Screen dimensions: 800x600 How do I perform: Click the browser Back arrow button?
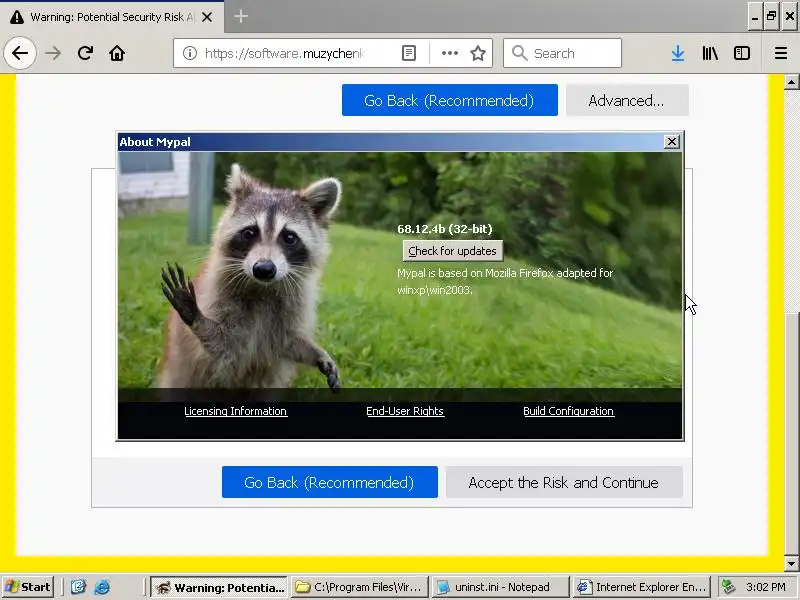[20, 53]
